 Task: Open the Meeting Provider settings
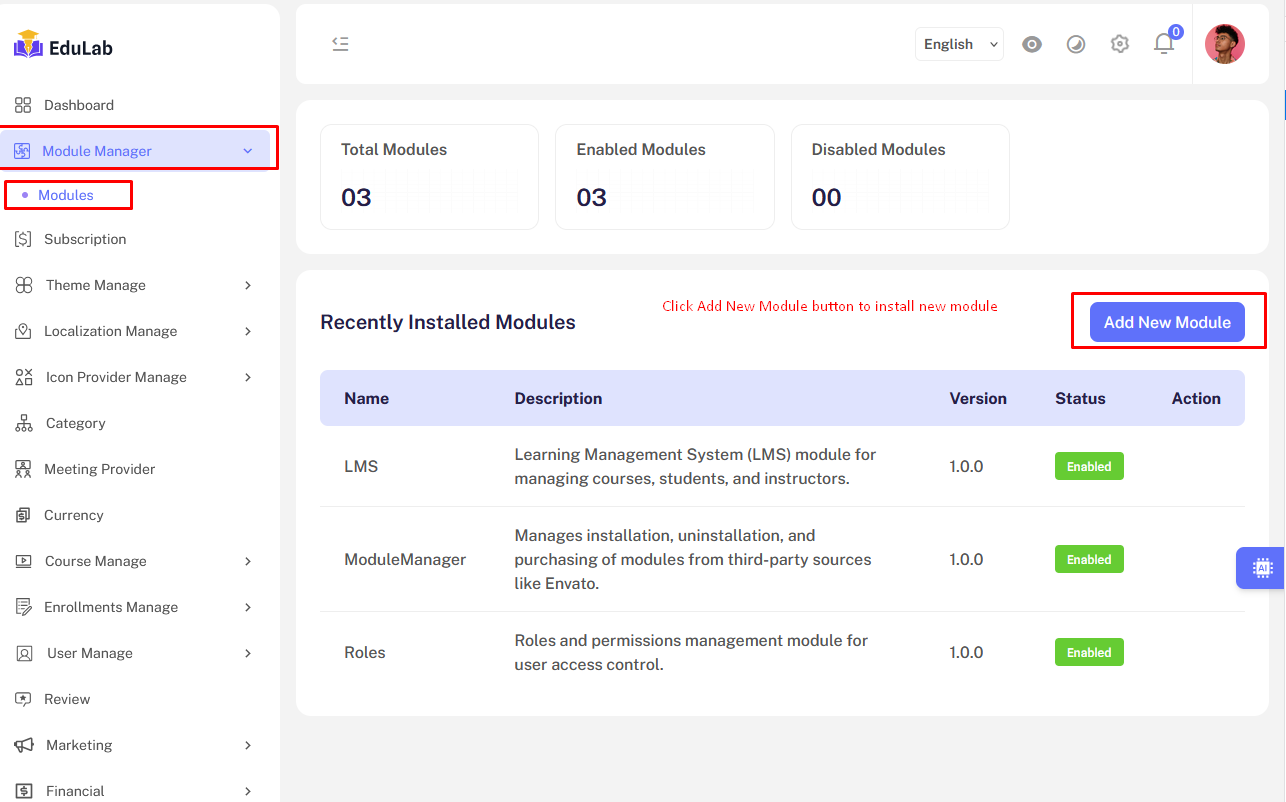100,469
